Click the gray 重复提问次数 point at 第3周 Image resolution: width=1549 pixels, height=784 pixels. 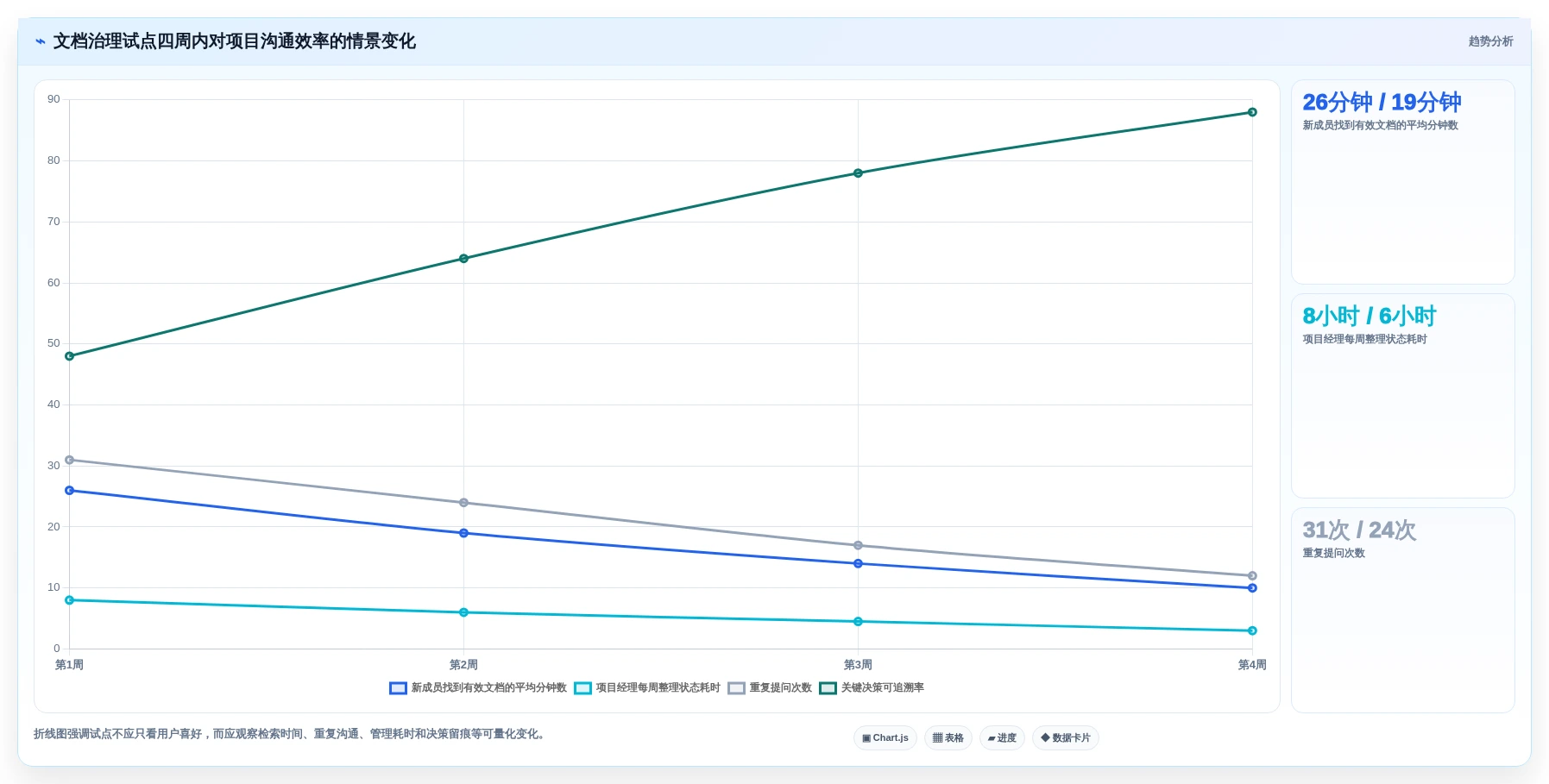coord(858,545)
